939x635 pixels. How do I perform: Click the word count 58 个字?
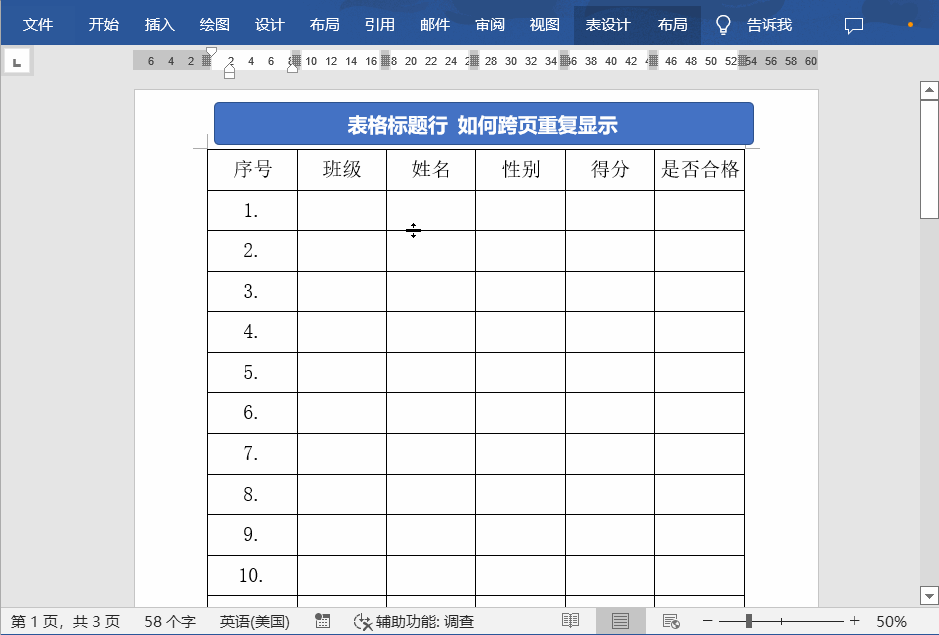(169, 622)
